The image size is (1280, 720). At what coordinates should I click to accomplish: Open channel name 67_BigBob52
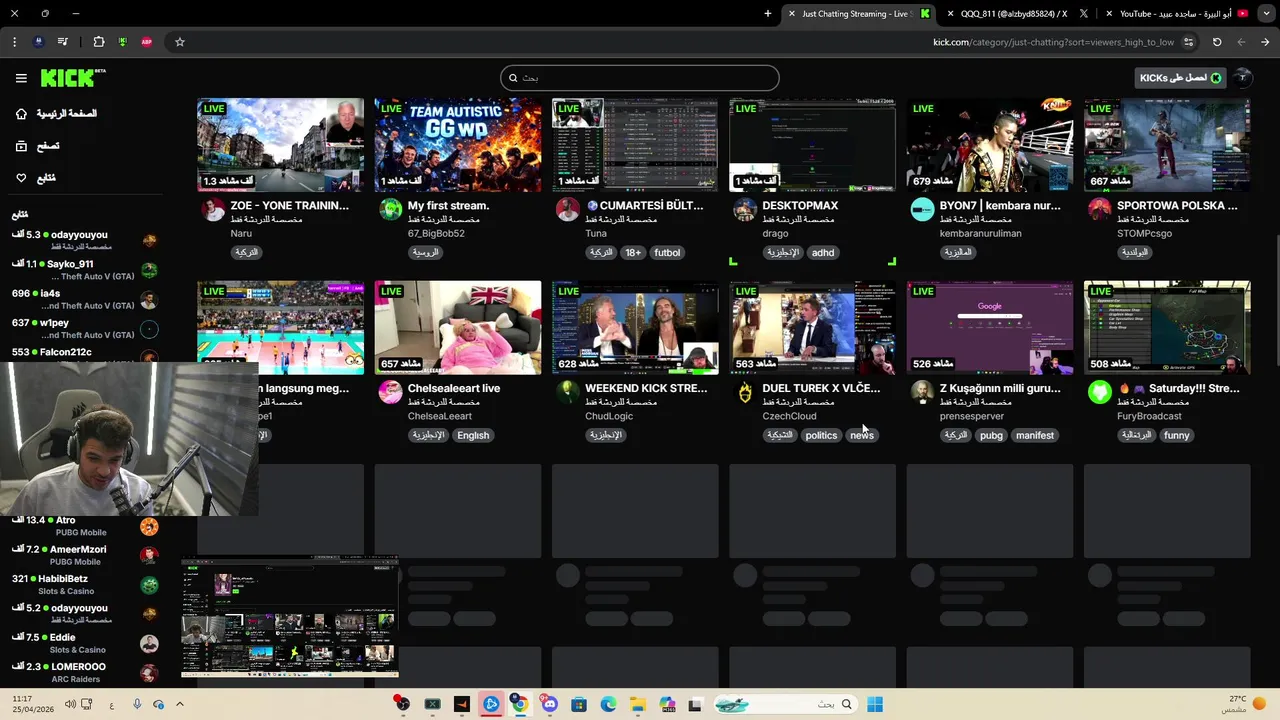(x=436, y=233)
